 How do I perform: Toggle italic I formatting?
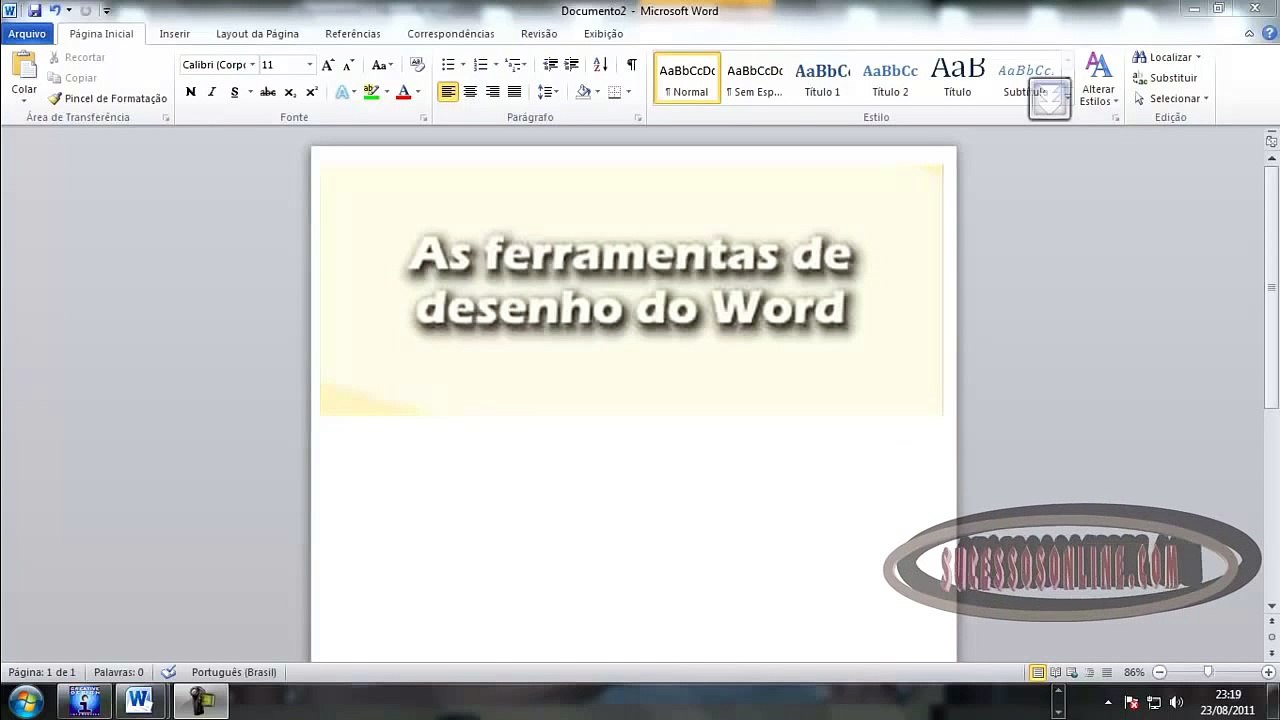click(x=212, y=92)
